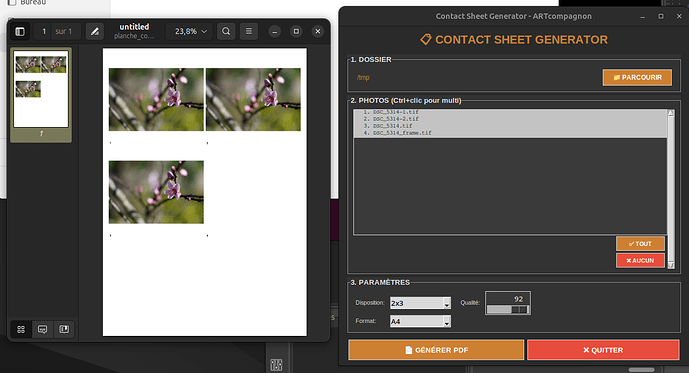
Task: Click the mixer icon in the bottom desktop bar
Action: [x=276, y=365]
